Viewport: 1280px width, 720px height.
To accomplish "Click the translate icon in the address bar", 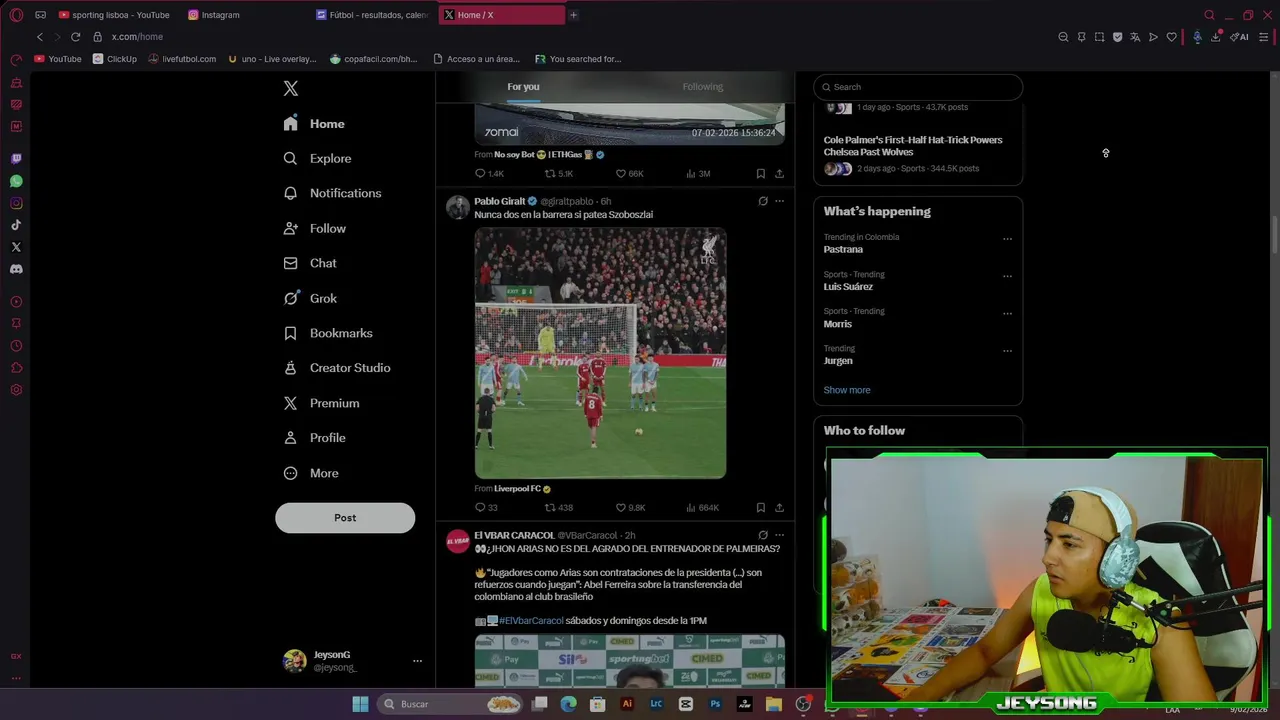I will (1135, 37).
